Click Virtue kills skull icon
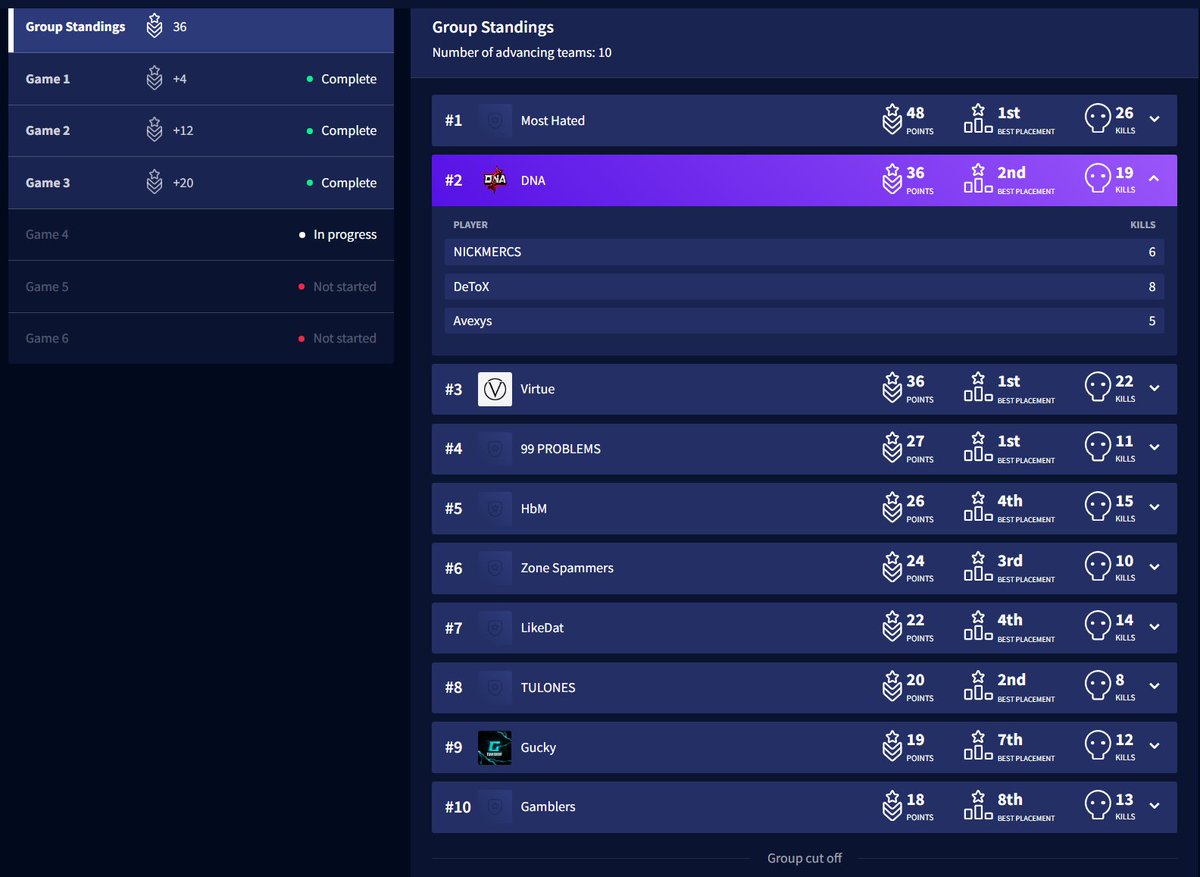1200x877 pixels. (x=1098, y=388)
